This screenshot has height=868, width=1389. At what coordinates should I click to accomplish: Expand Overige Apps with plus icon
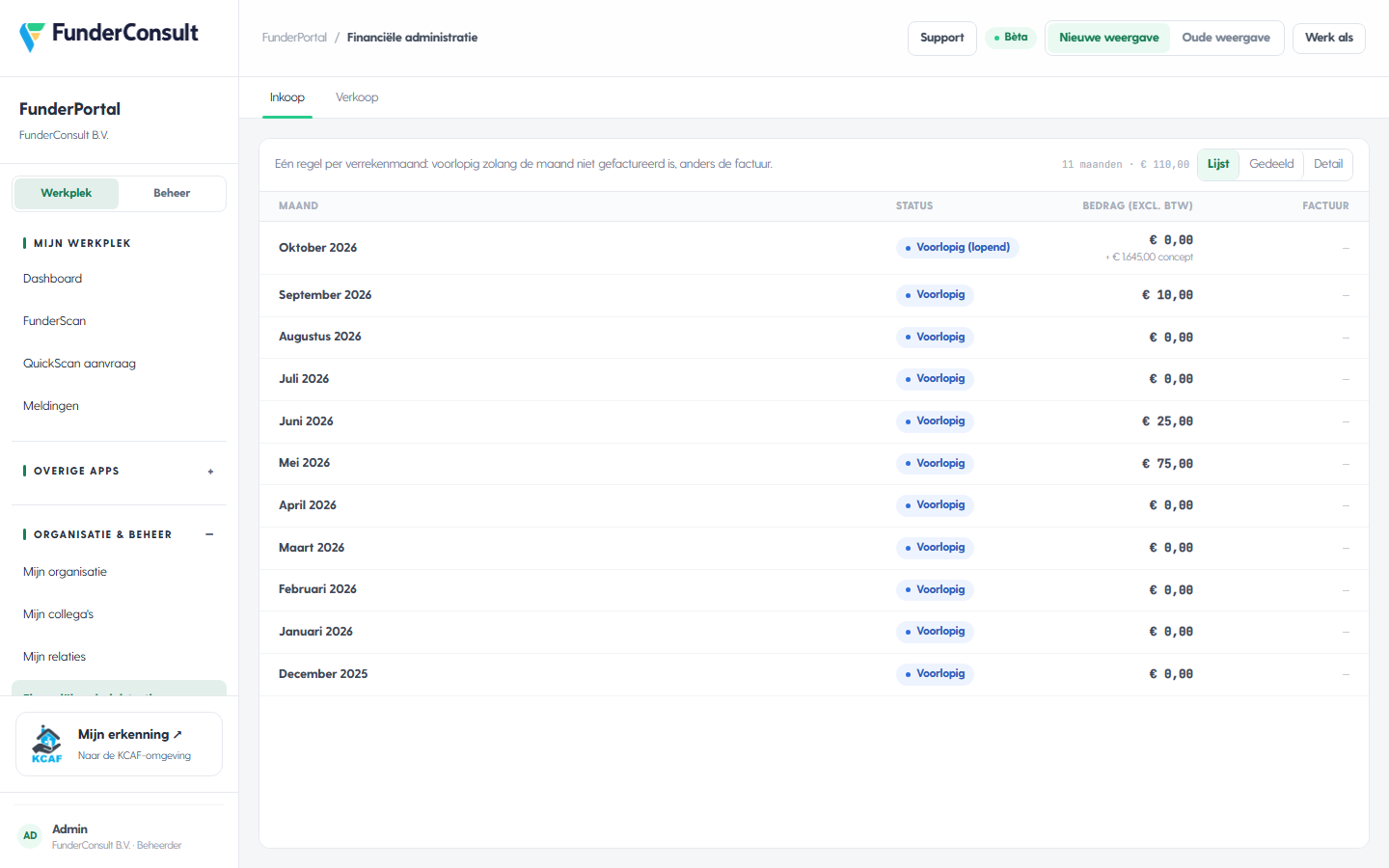pyautogui.click(x=210, y=472)
